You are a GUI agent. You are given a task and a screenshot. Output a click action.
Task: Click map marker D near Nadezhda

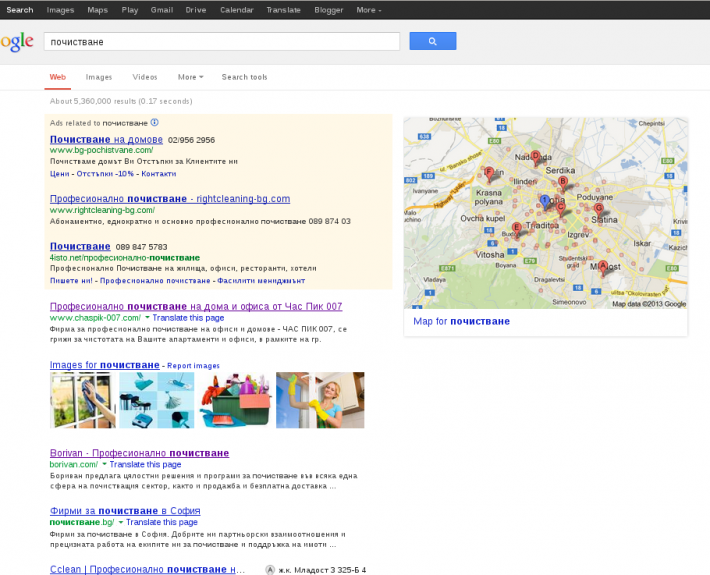(536, 158)
